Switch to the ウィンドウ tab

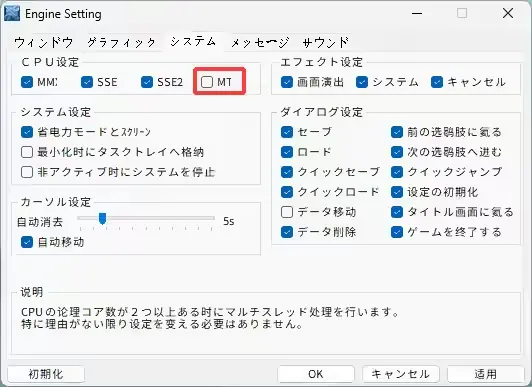pyautogui.click(x=43, y=42)
